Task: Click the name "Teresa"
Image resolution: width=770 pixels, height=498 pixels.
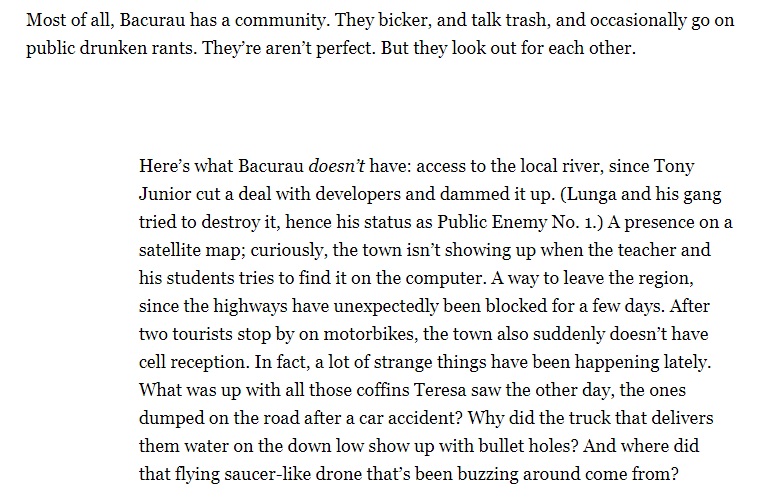Action: point(440,390)
